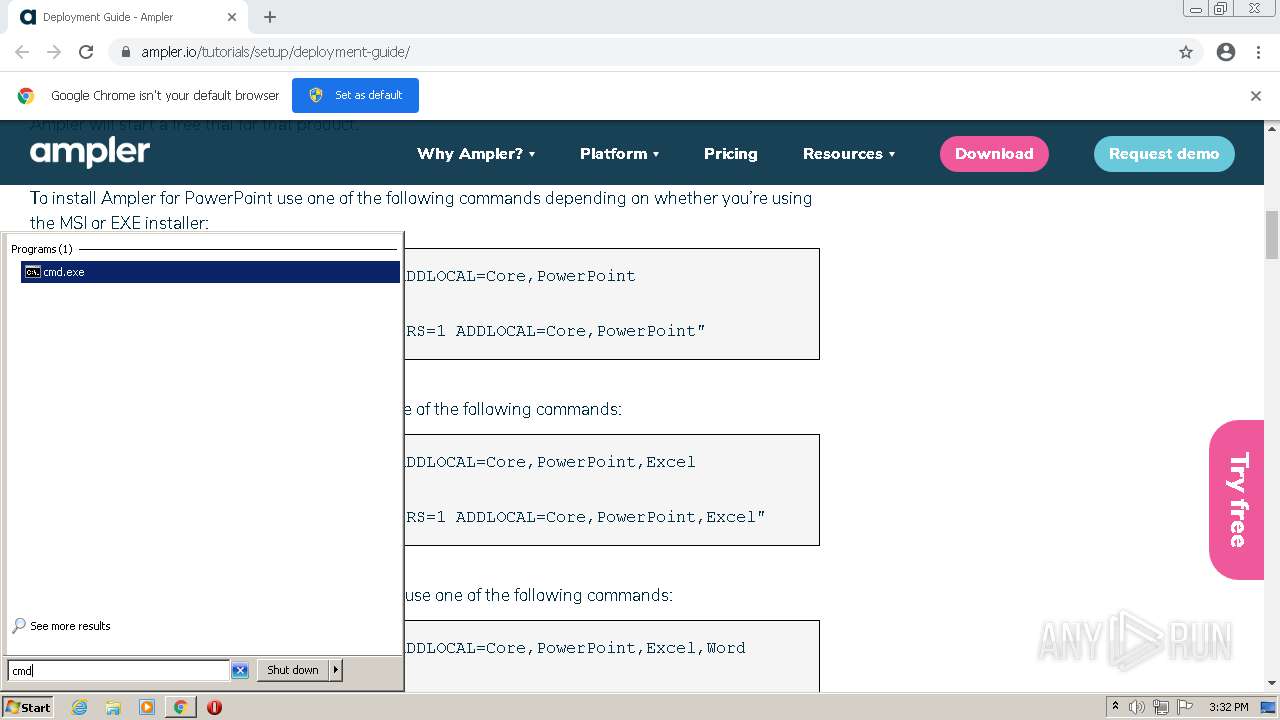
Task: Select cmd.exe in Programs results
Action: pos(210,272)
